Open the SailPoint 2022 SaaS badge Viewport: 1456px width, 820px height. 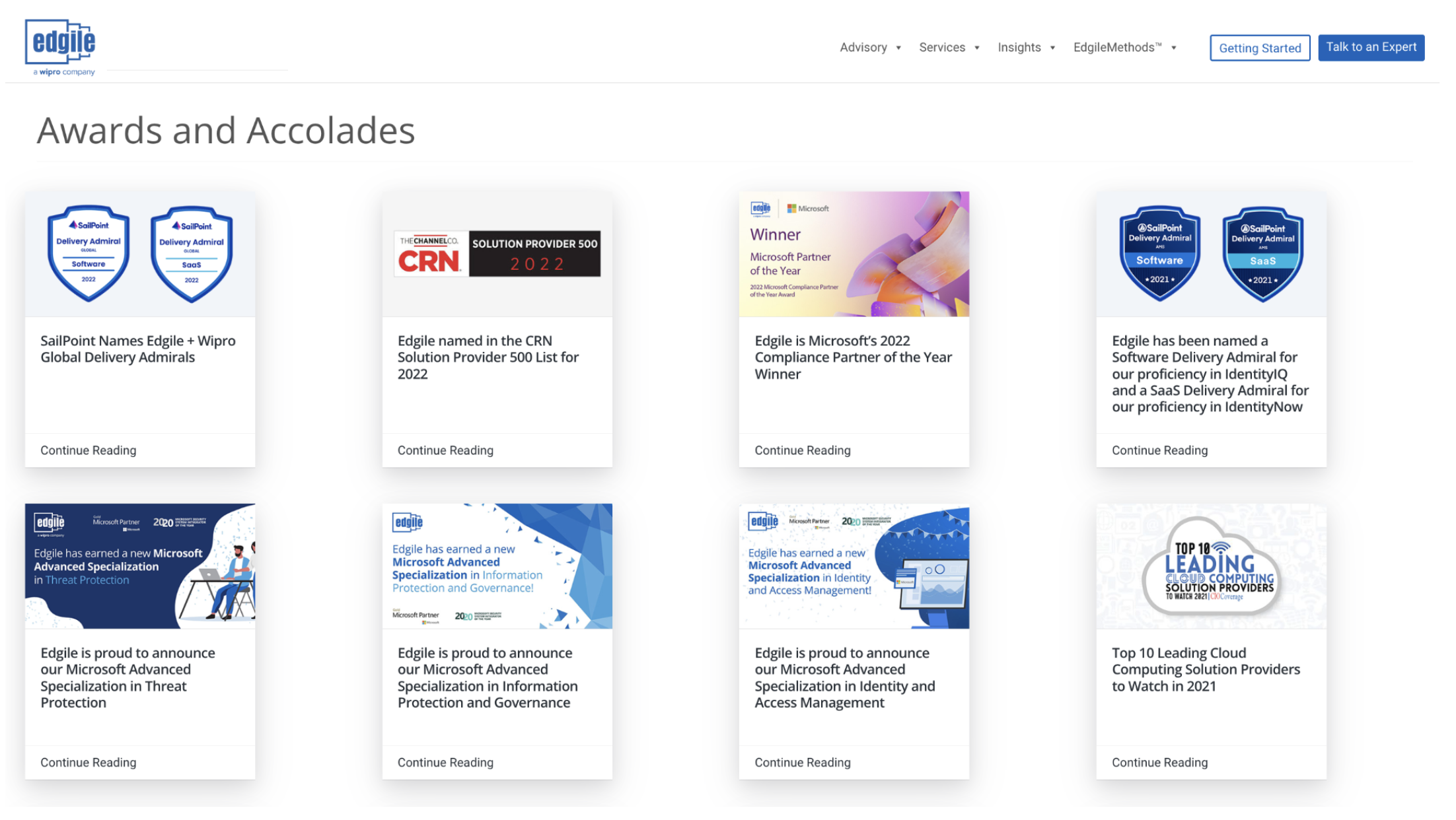[192, 254]
